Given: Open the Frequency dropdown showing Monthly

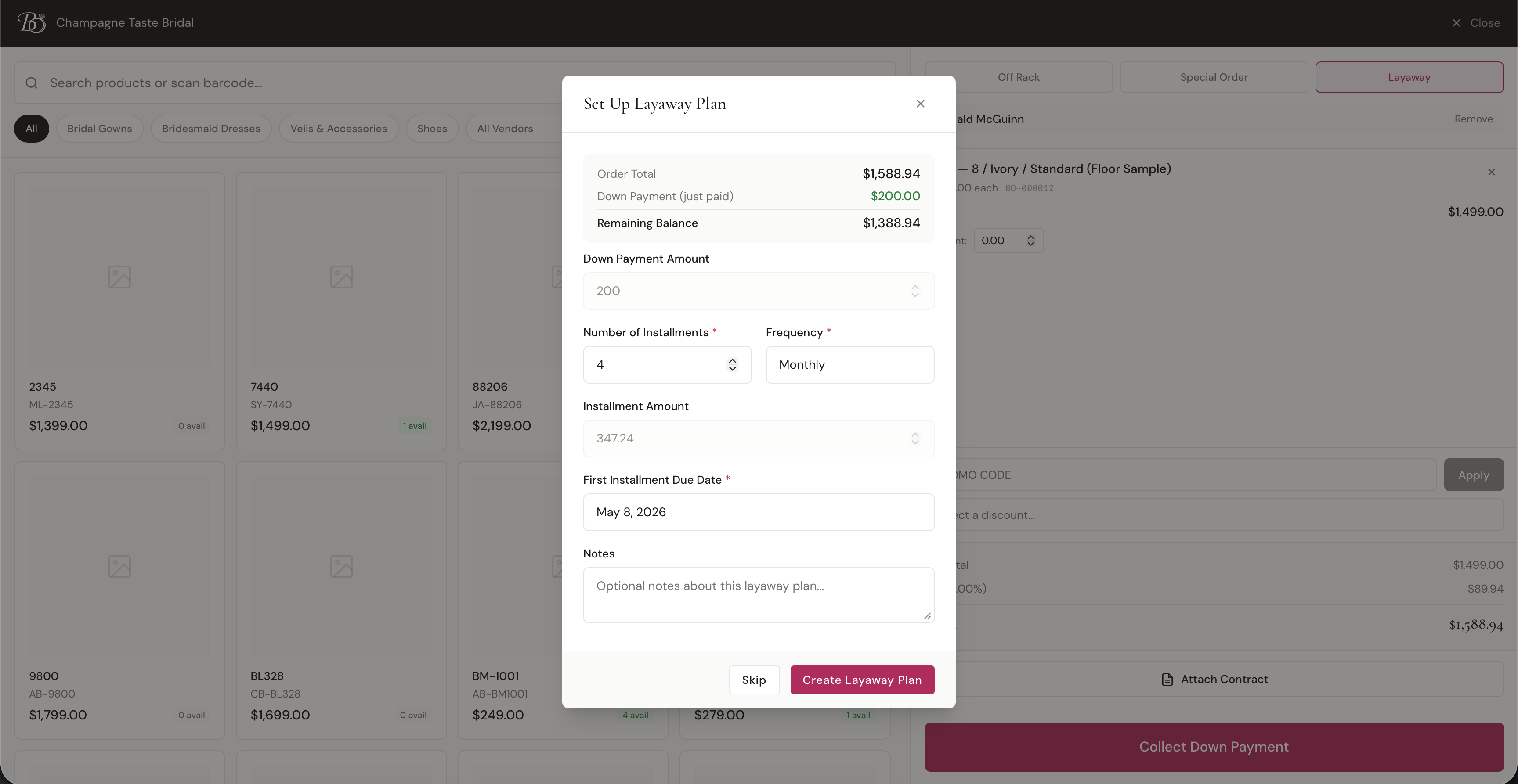Looking at the screenshot, I should pyautogui.click(x=850, y=365).
